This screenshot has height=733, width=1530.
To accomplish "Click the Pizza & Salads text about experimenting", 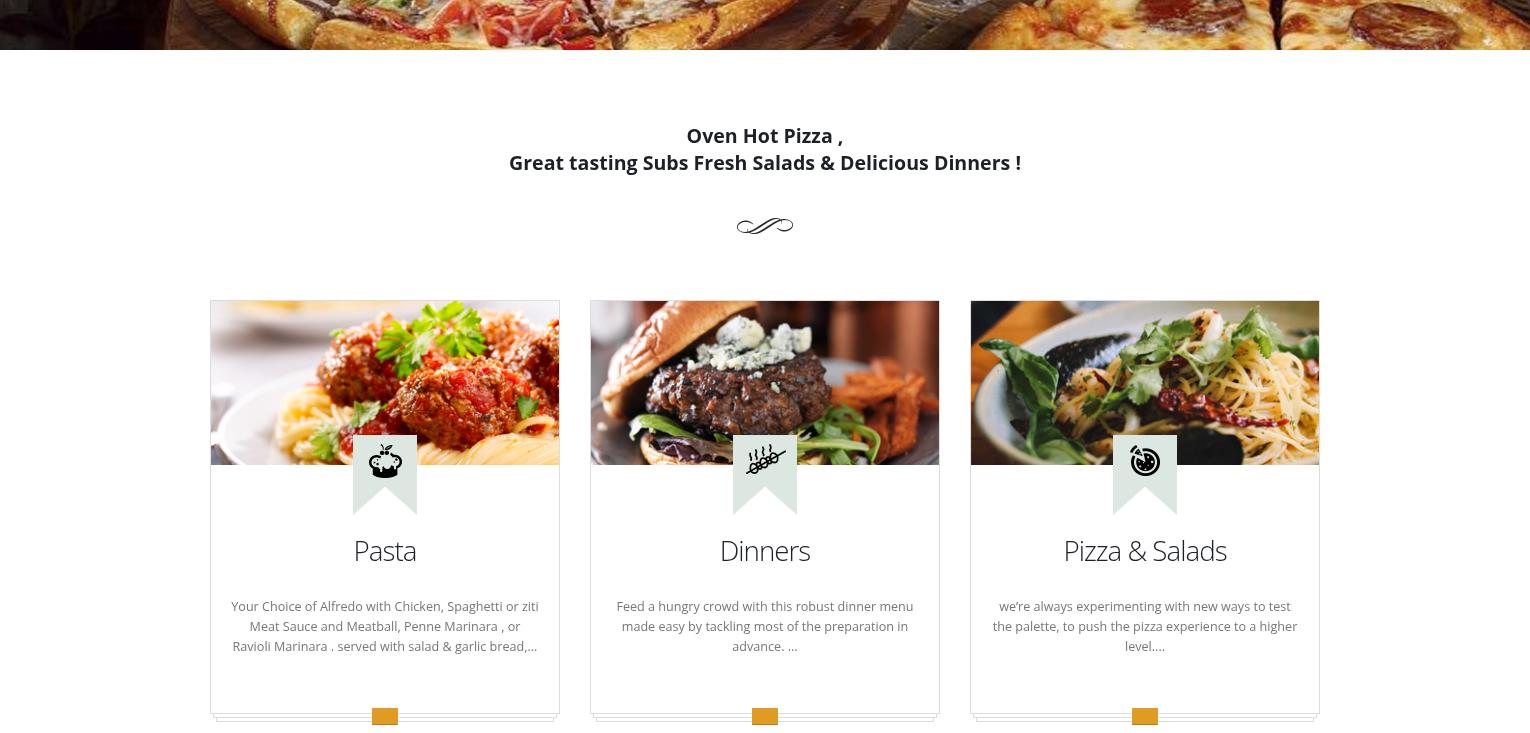I will pos(1145,626).
